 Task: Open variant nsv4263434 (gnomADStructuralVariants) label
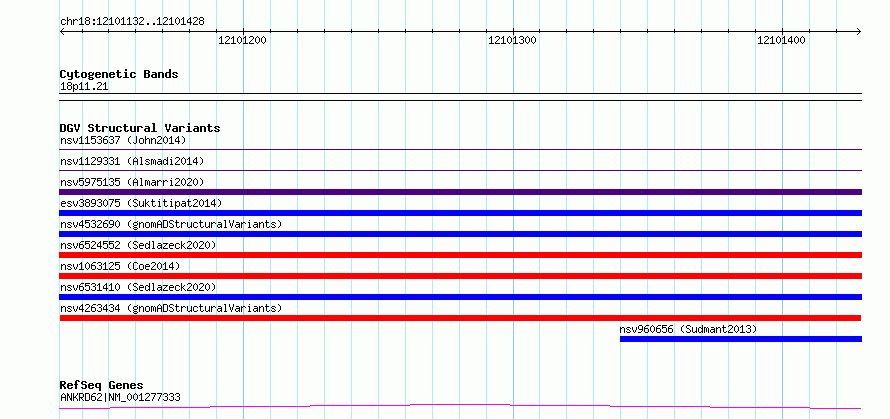(x=171, y=308)
